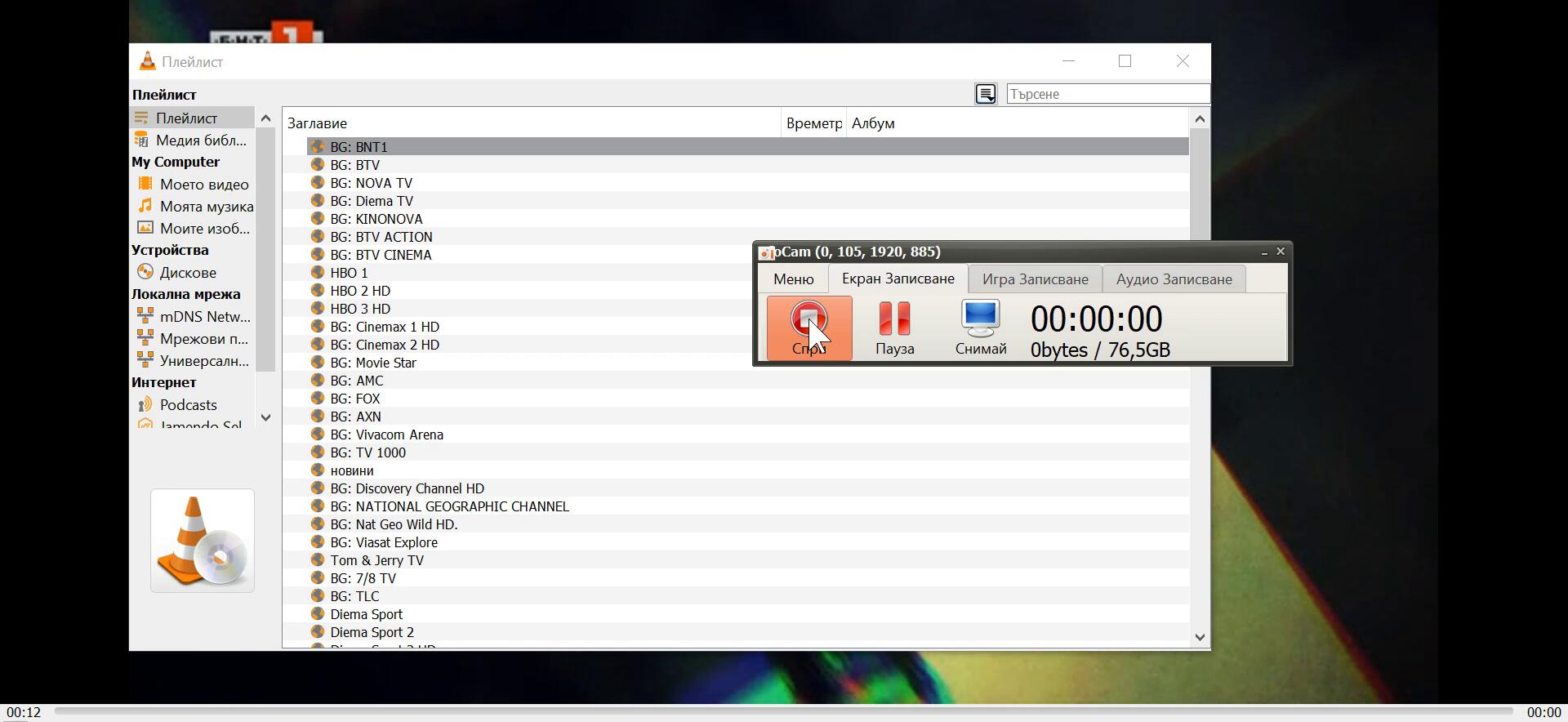The image size is (1568, 722).
Task: Open Моето видео folder in sidebar
Action: click(203, 185)
